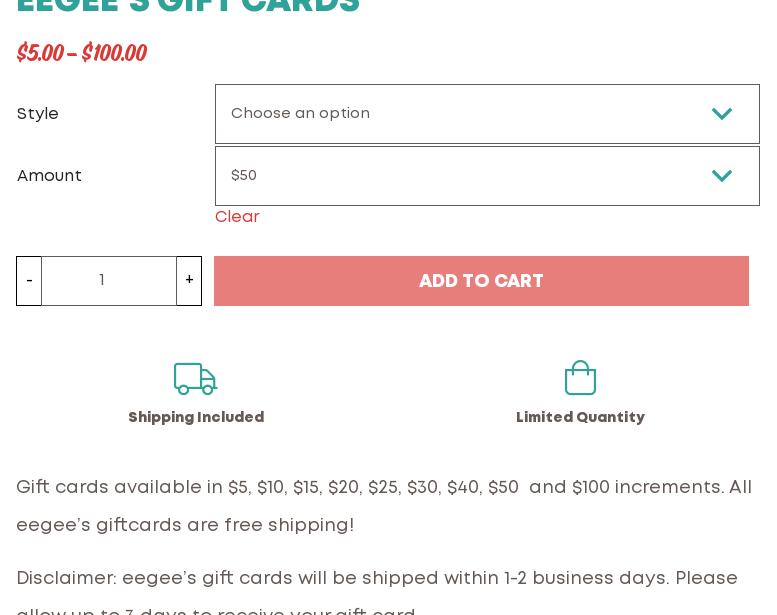Screen dimensions: 777x615
Task: Click the Disclaimer shipping paragraph
Action: click(377, 580)
